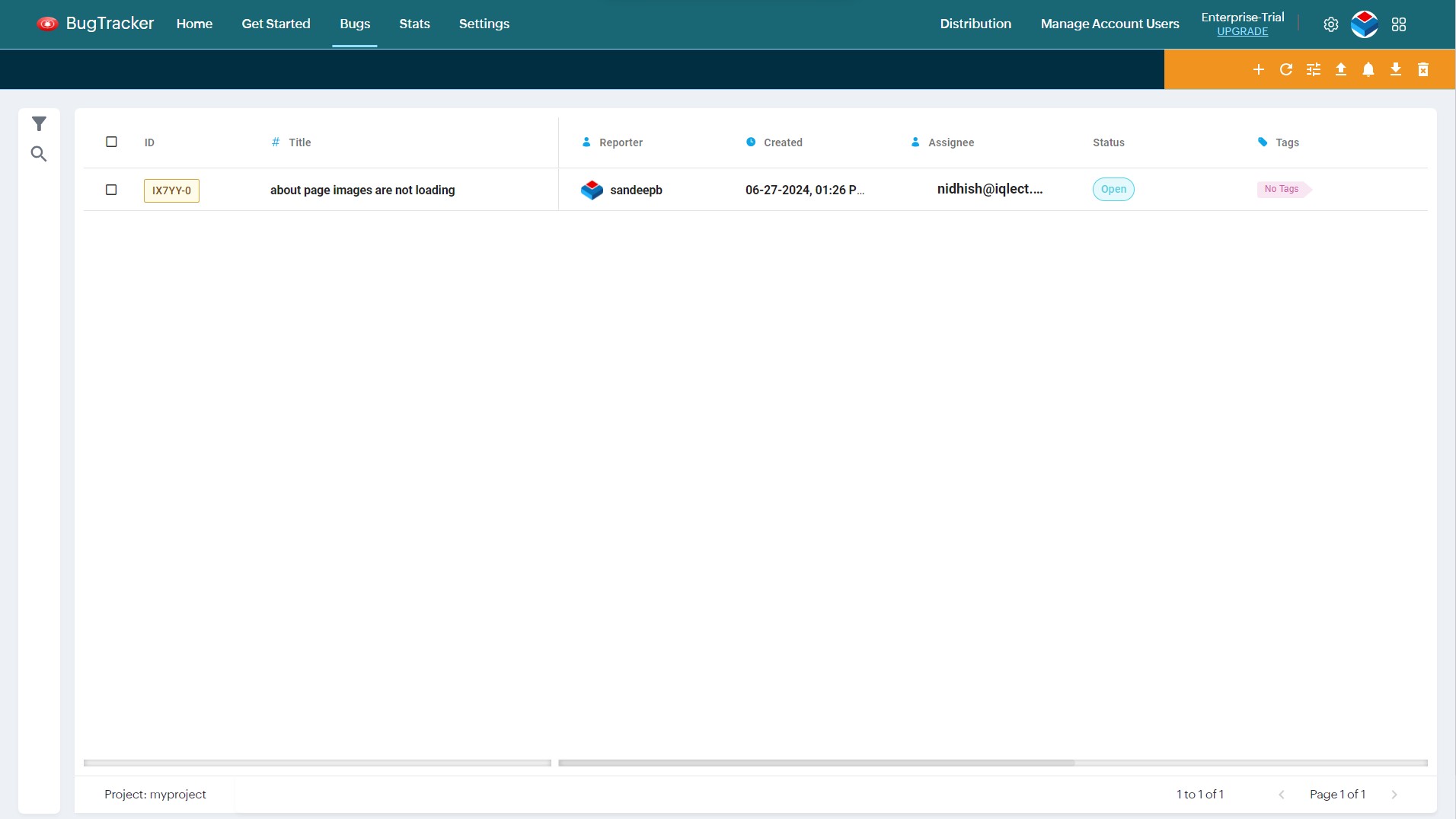This screenshot has height=819, width=1456.
Task: Go to next page chevron
Action: pos(1394,794)
